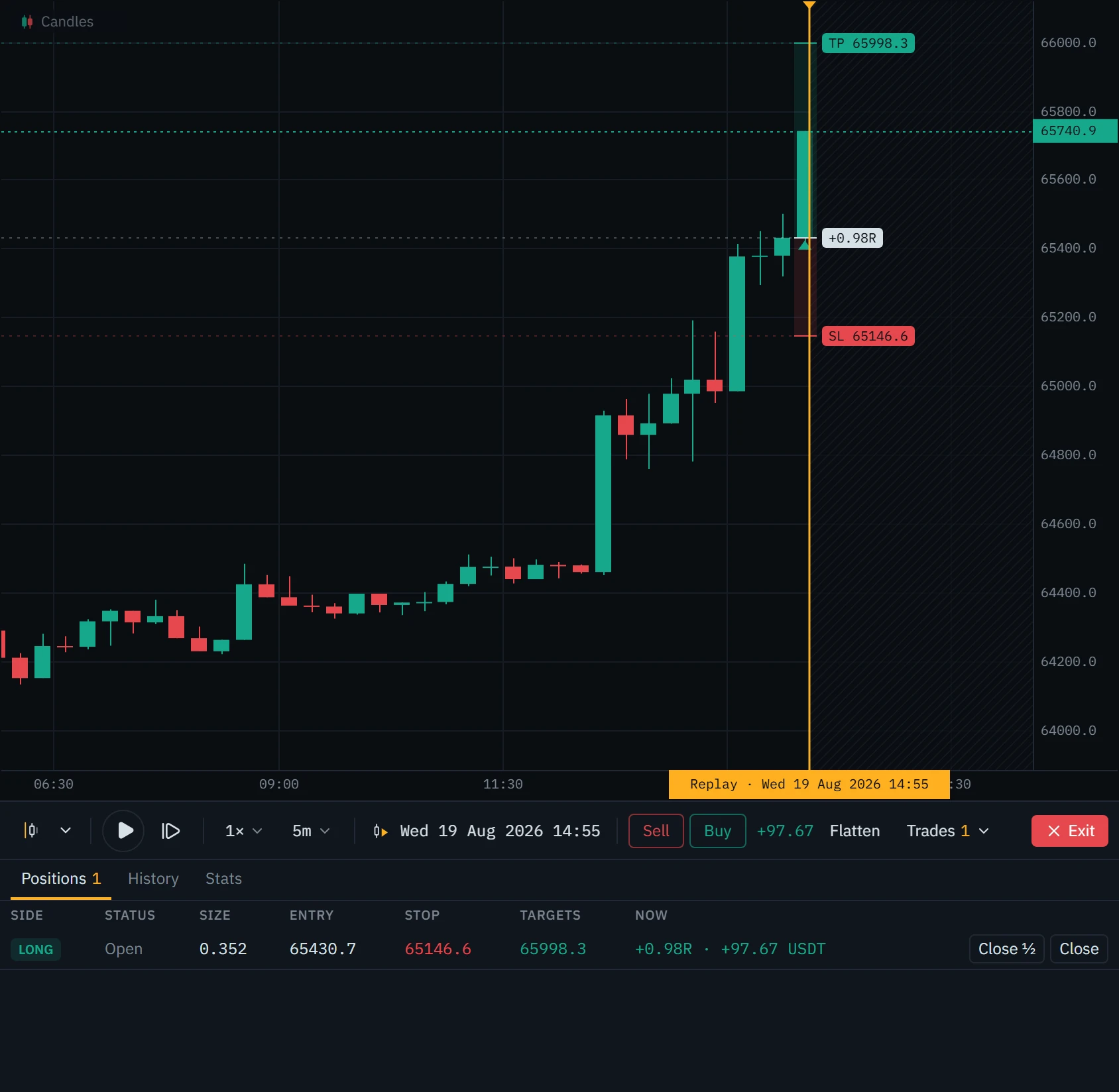Screen dimensions: 1119x1092
Task: Click the 09:00 time axis label
Action: point(279,785)
